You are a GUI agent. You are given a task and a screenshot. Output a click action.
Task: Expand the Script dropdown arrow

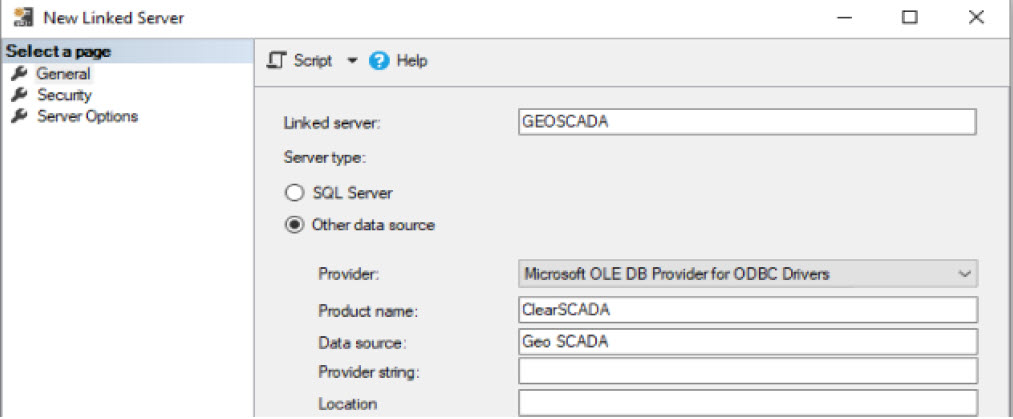click(x=352, y=61)
